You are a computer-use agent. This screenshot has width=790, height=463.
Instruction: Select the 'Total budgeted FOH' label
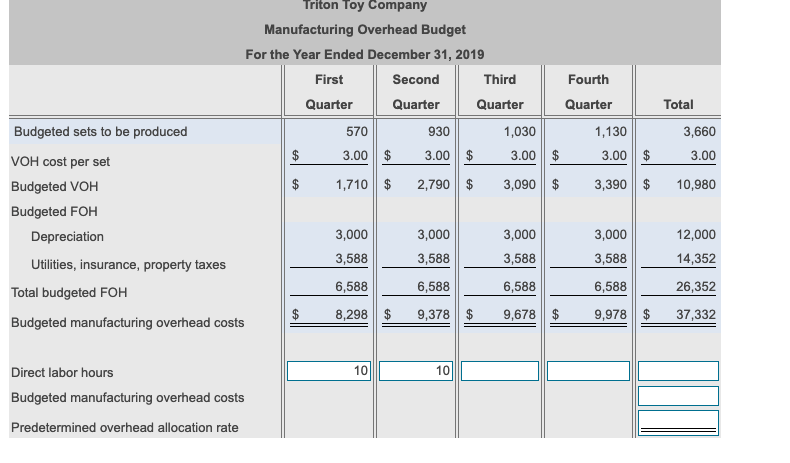(x=69, y=293)
